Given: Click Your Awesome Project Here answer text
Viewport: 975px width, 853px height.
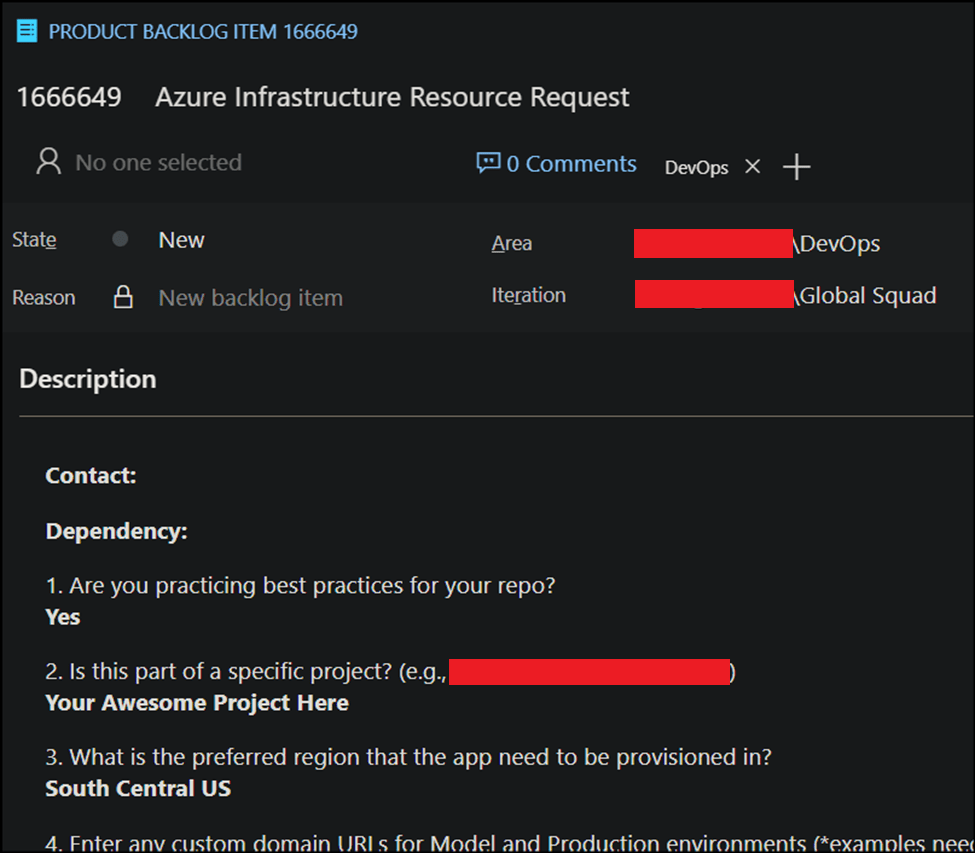Looking at the screenshot, I should (197, 703).
